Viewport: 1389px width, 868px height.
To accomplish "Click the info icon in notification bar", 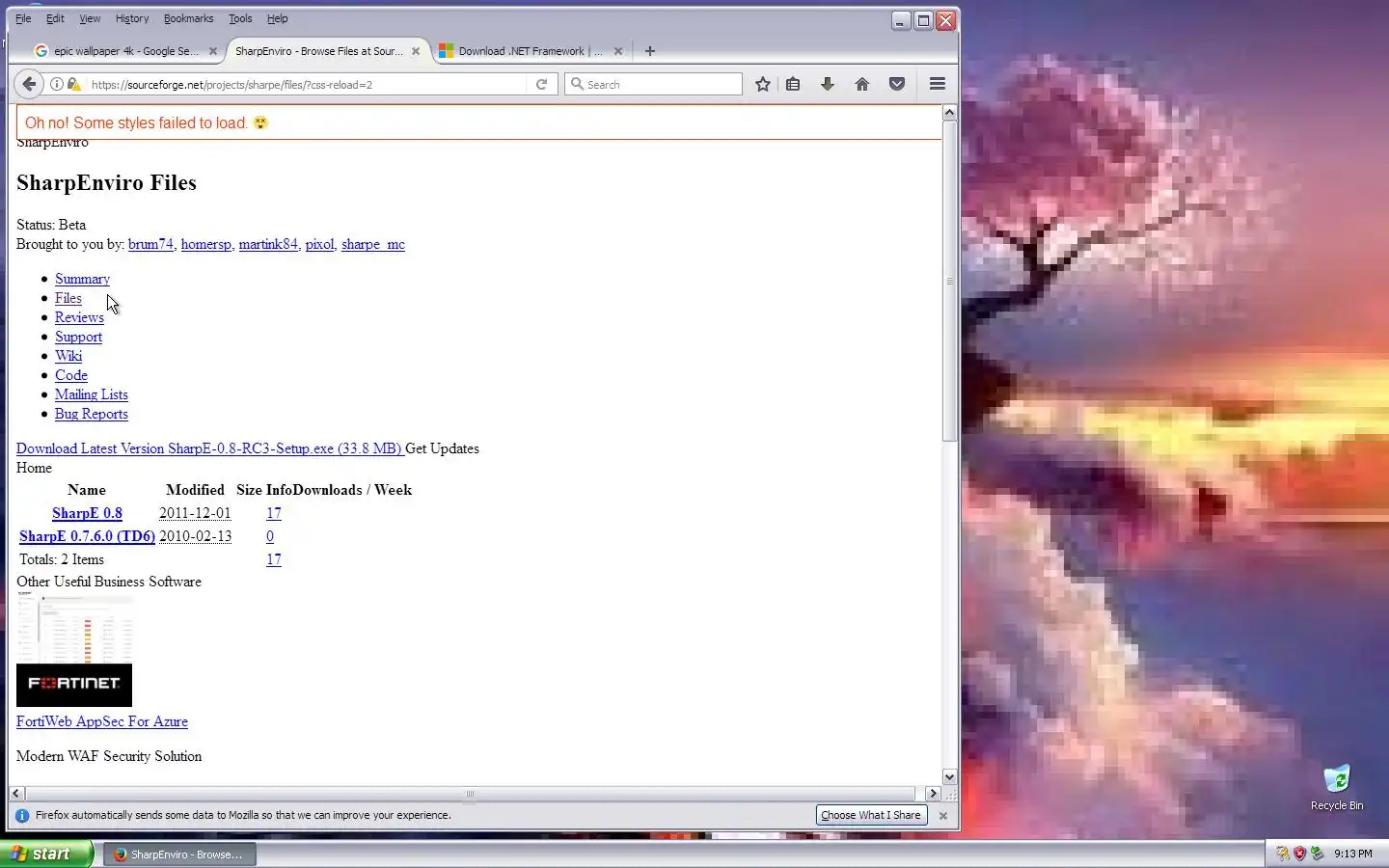I will (22, 816).
